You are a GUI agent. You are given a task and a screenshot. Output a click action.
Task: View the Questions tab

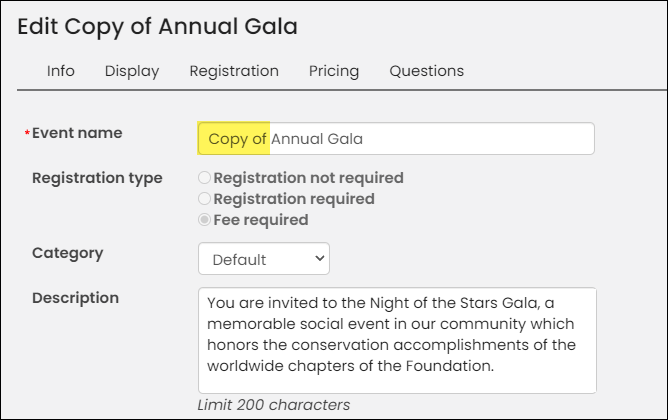point(426,71)
